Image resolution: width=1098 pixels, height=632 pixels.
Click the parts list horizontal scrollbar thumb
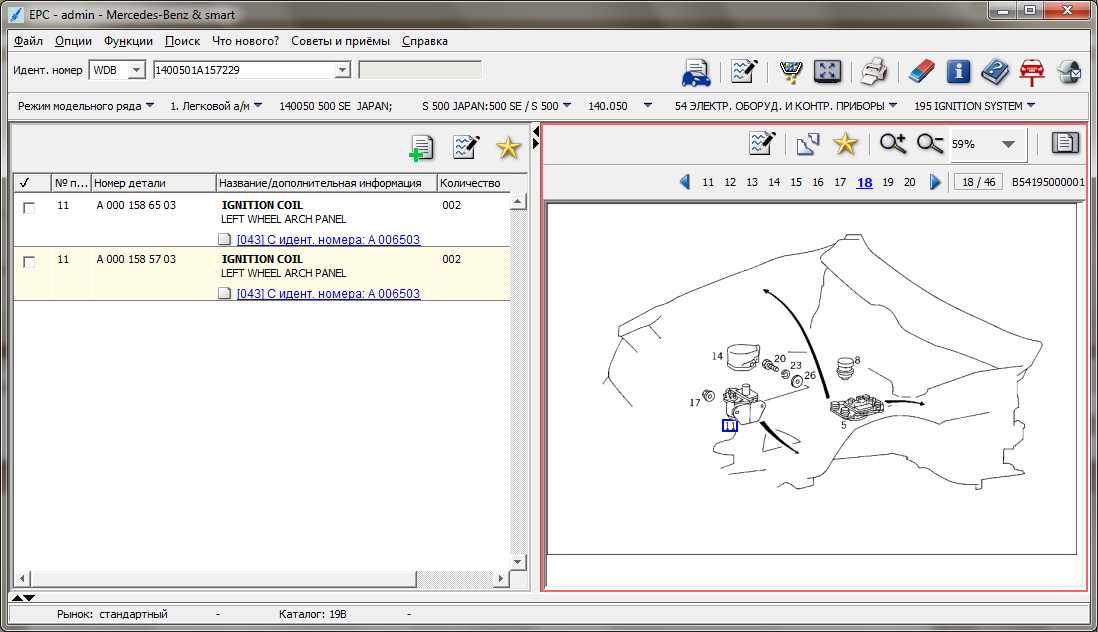pos(223,579)
